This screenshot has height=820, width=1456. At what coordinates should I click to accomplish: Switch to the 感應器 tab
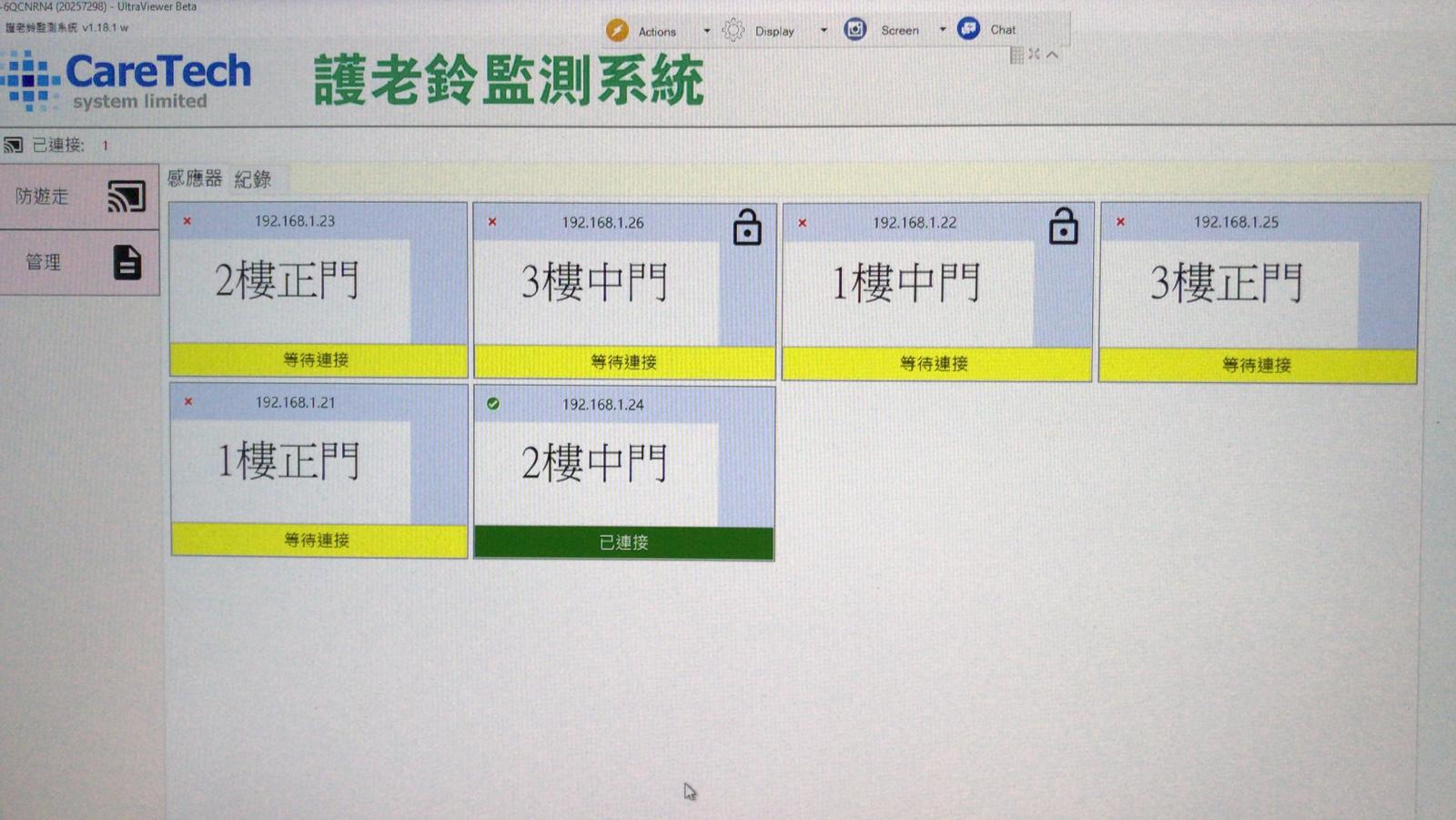point(195,178)
